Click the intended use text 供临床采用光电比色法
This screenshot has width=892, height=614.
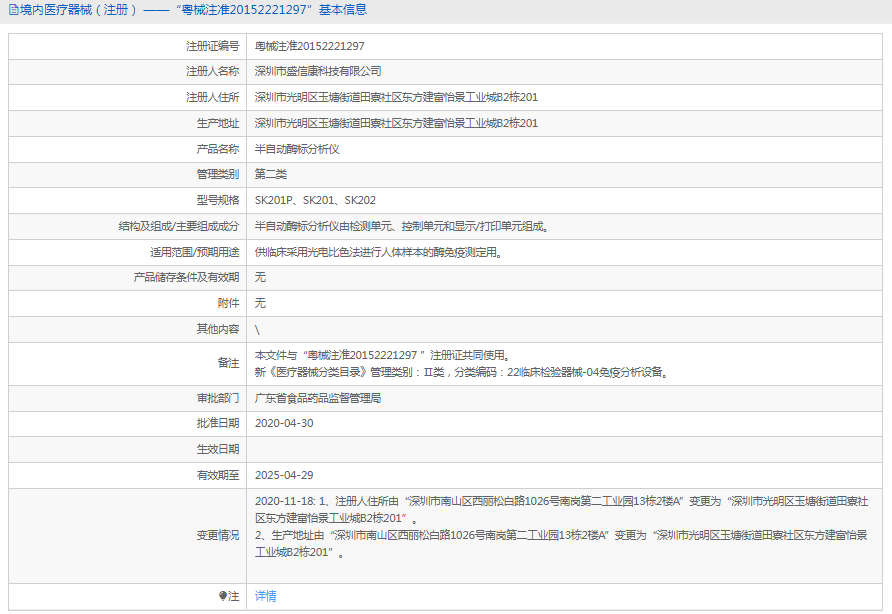(x=379, y=252)
